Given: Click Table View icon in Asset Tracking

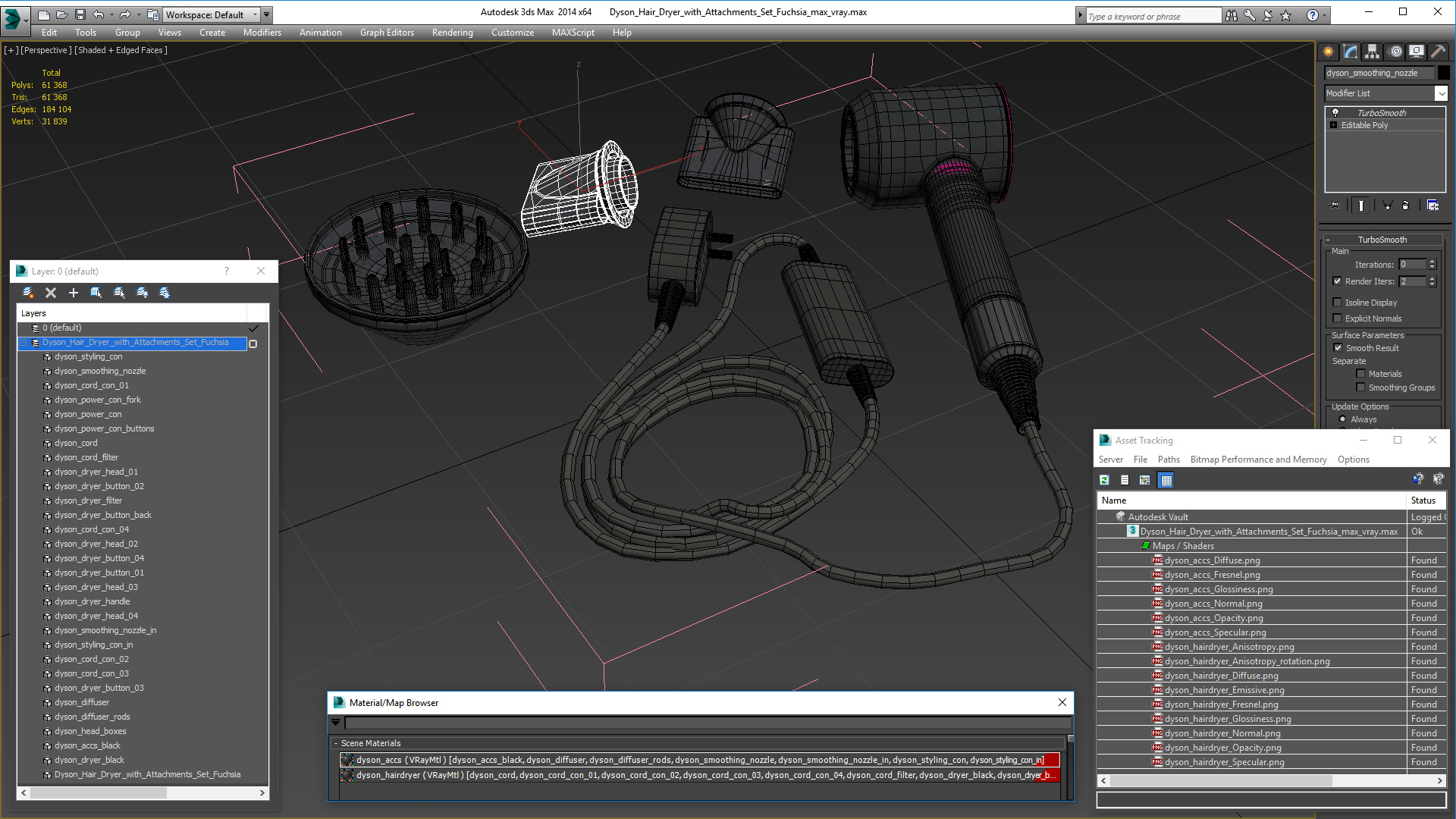Looking at the screenshot, I should (1166, 480).
